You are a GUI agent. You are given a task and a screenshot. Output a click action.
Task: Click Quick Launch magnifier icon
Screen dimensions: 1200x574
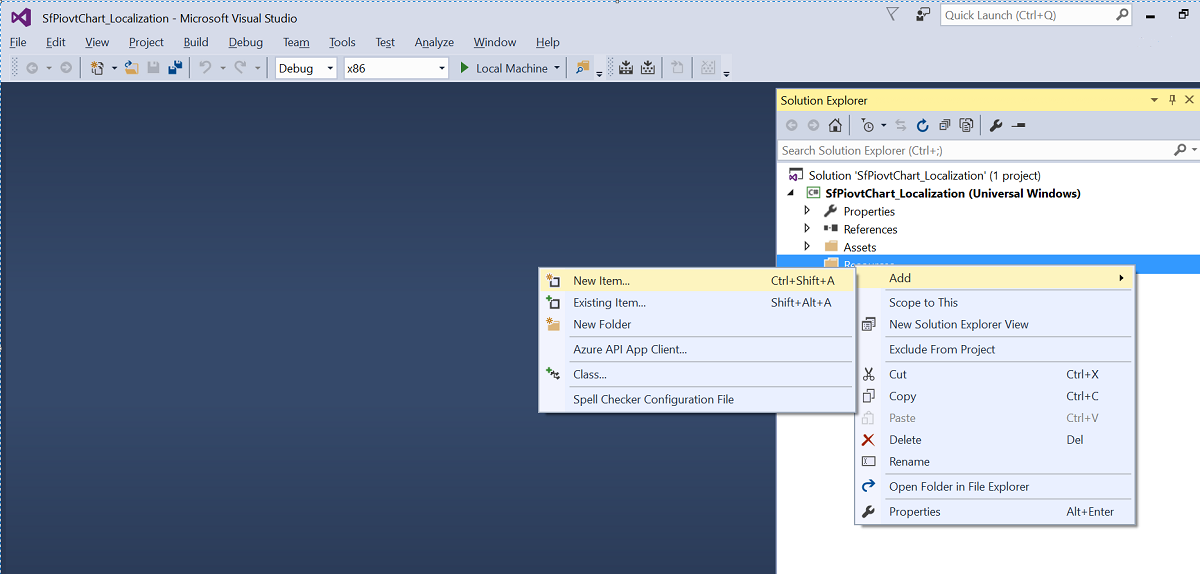point(1122,15)
